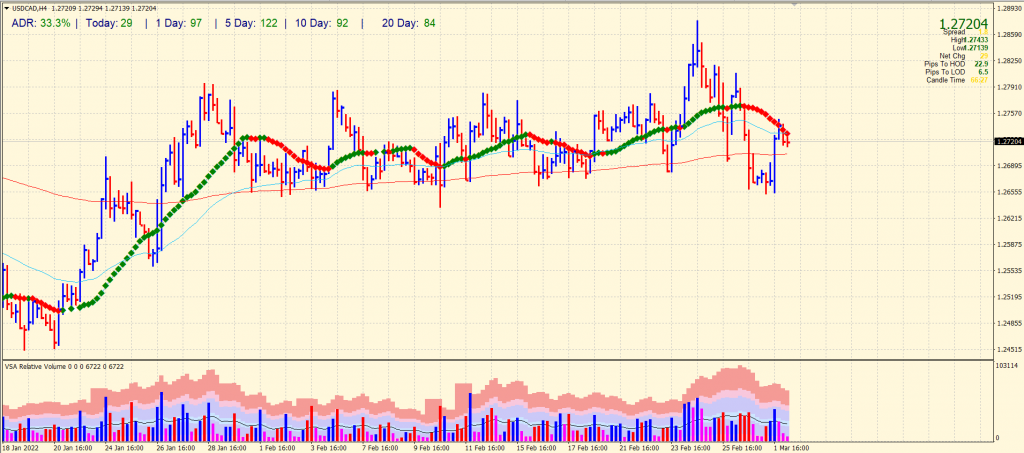Click the 9 Feb 16:00 time label
Screen dimensions: 1024x453
[x=432, y=448]
